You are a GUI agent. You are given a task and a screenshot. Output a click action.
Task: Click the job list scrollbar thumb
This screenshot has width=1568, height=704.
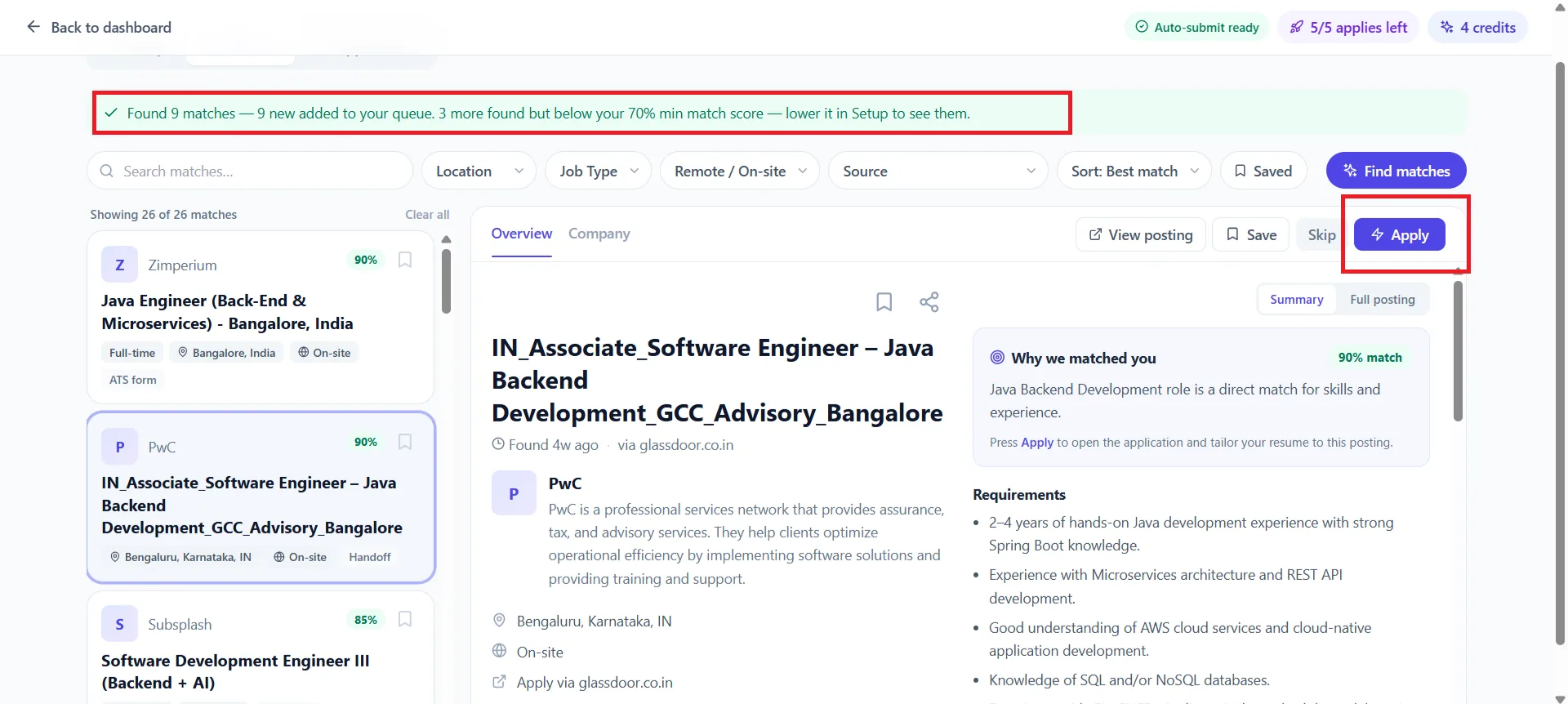point(446,281)
